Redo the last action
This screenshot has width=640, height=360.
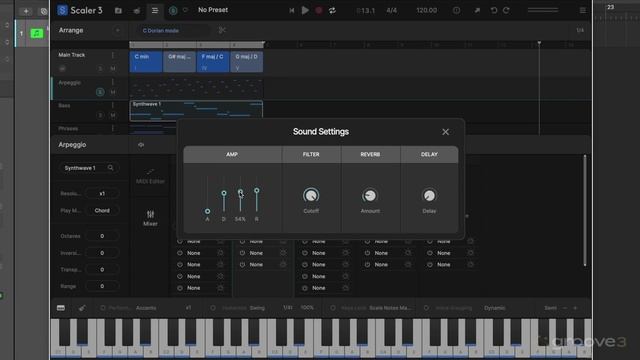coord(506,10)
